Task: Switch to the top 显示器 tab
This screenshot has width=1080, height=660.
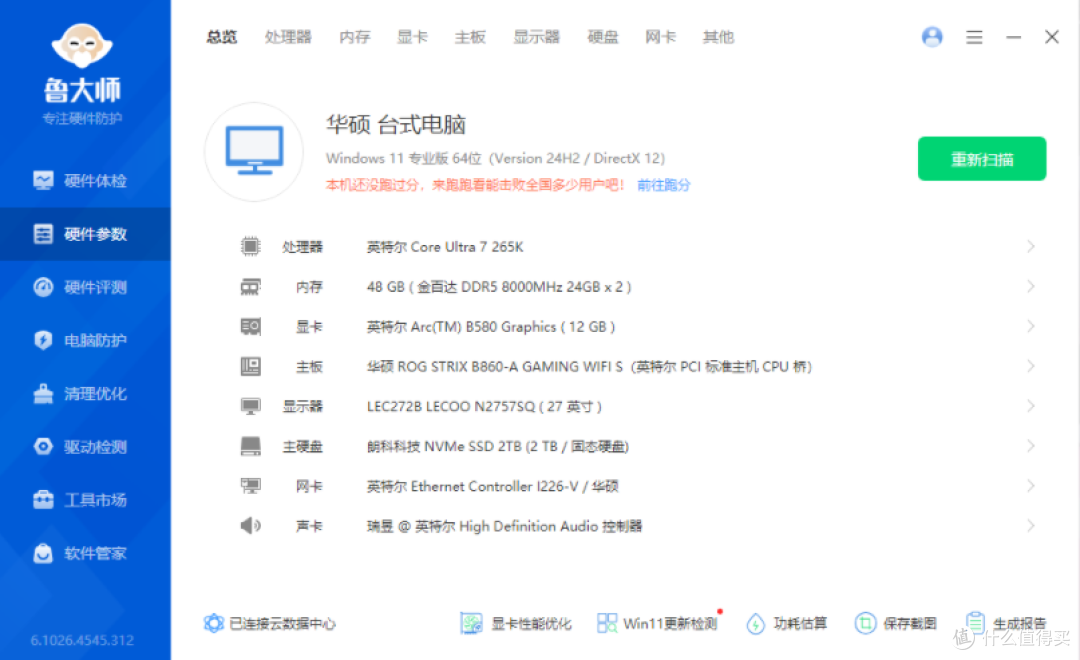Action: point(537,37)
